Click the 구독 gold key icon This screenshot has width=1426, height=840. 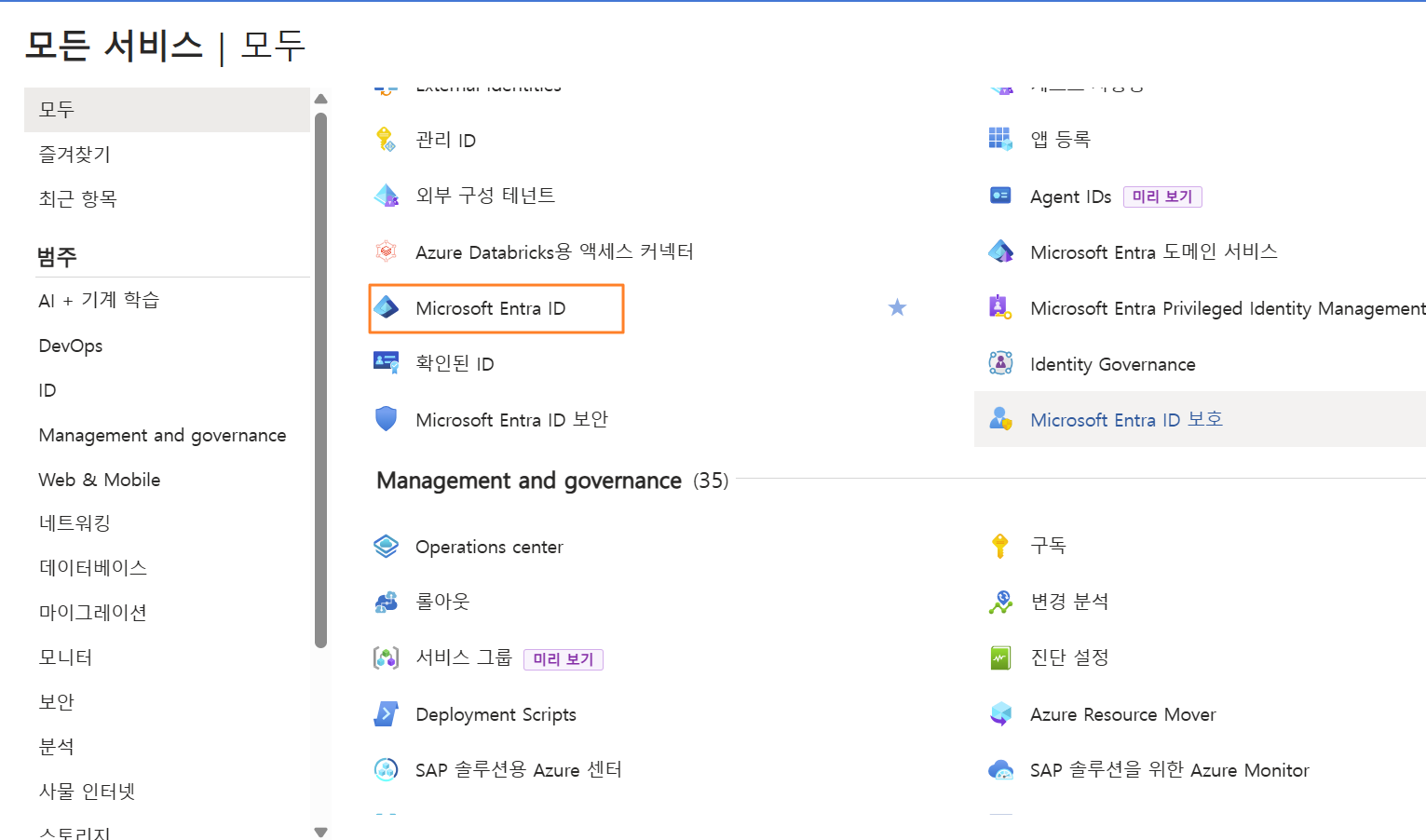[x=1000, y=546]
